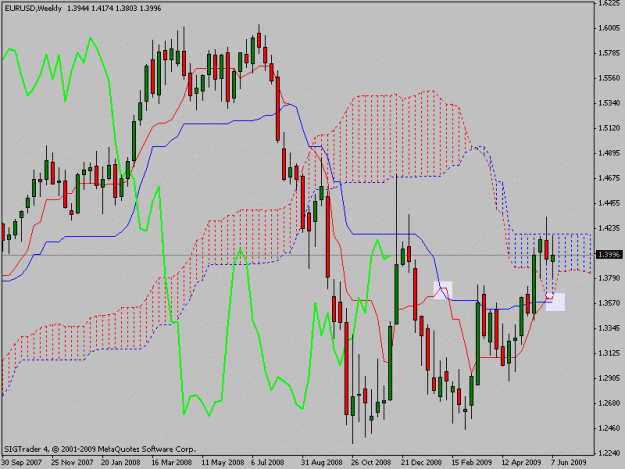The width and height of the screenshot is (625, 469).
Task: Click the price axis label 1.2460
Action: coord(609,428)
